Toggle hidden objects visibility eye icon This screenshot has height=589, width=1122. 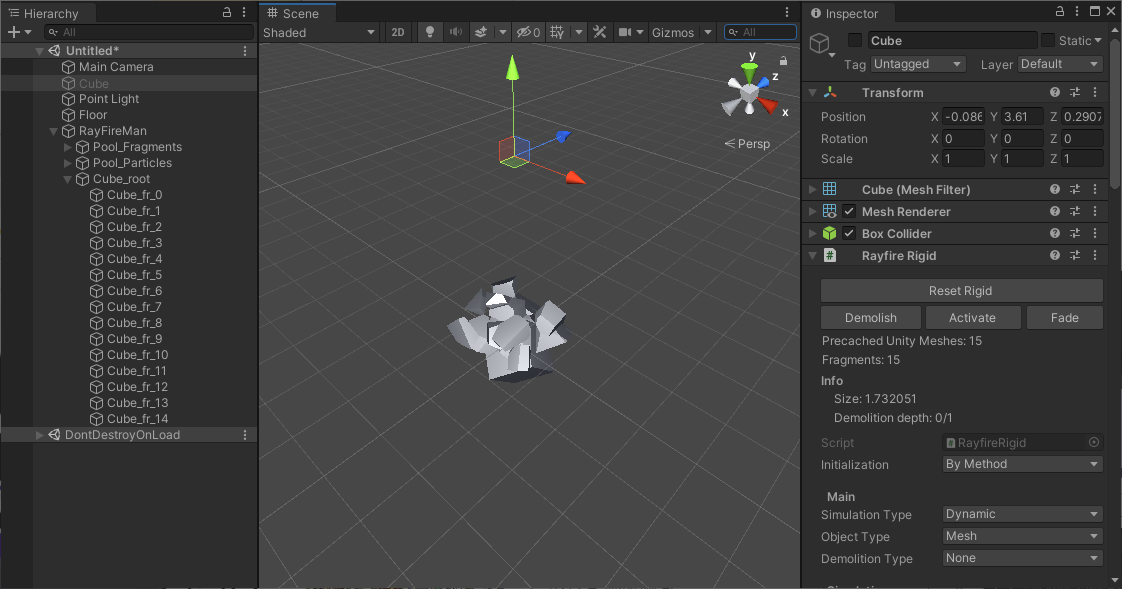coord(528,32)
